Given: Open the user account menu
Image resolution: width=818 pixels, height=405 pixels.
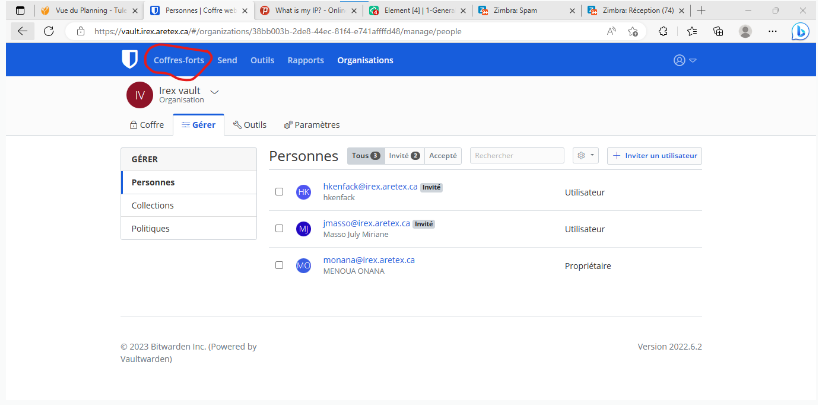Looking at the screenshot, I should pos(685,60).
